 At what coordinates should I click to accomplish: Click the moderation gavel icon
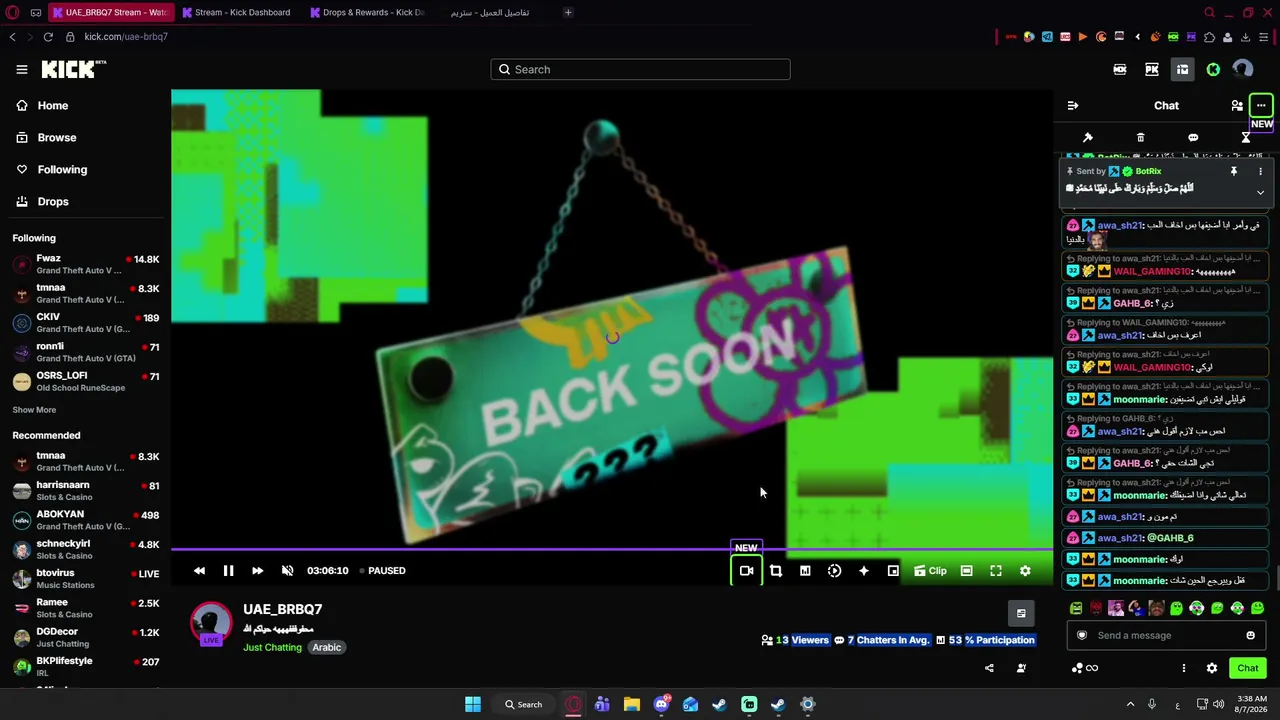tap(1088, 137)
